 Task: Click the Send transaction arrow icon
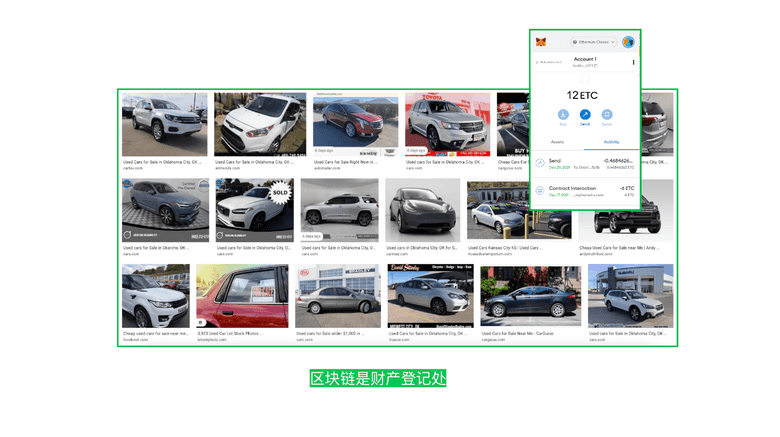coord(540,163)
